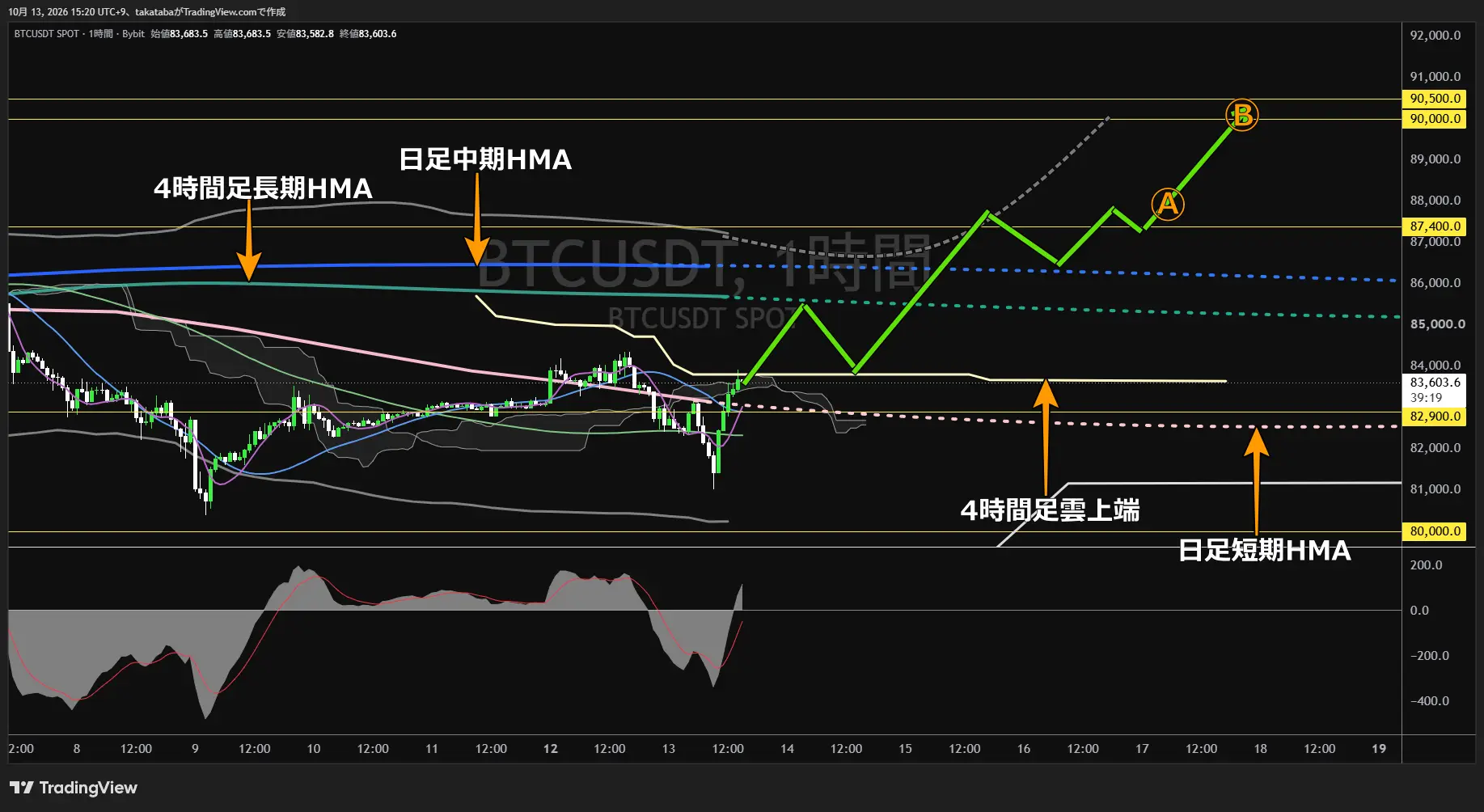Click the 89,000.0 price axis tick
The image size is (1484, 812).
point(1435,159)
